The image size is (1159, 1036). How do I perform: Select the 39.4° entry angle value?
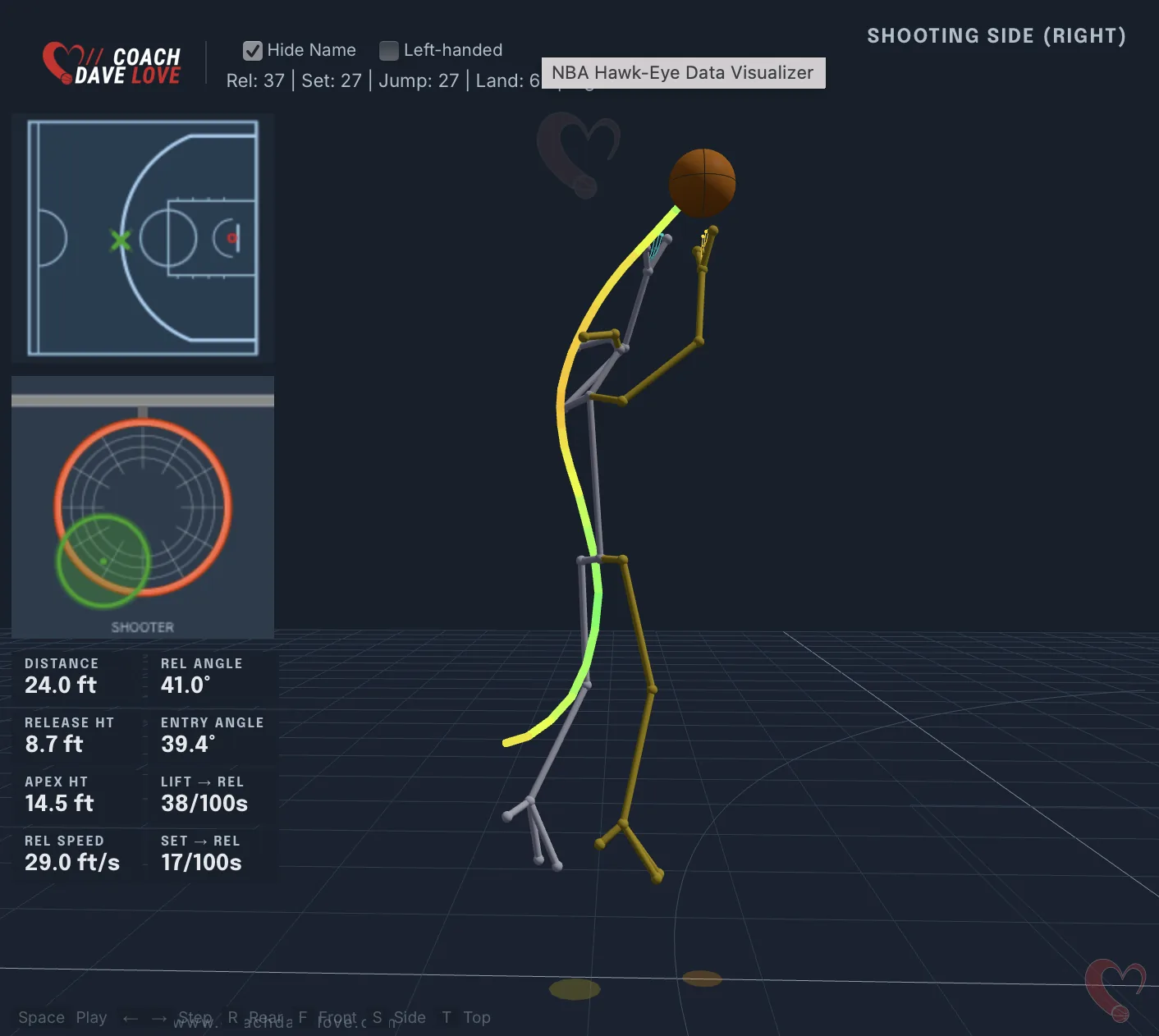pyautogui.click(x=188, y=744)
